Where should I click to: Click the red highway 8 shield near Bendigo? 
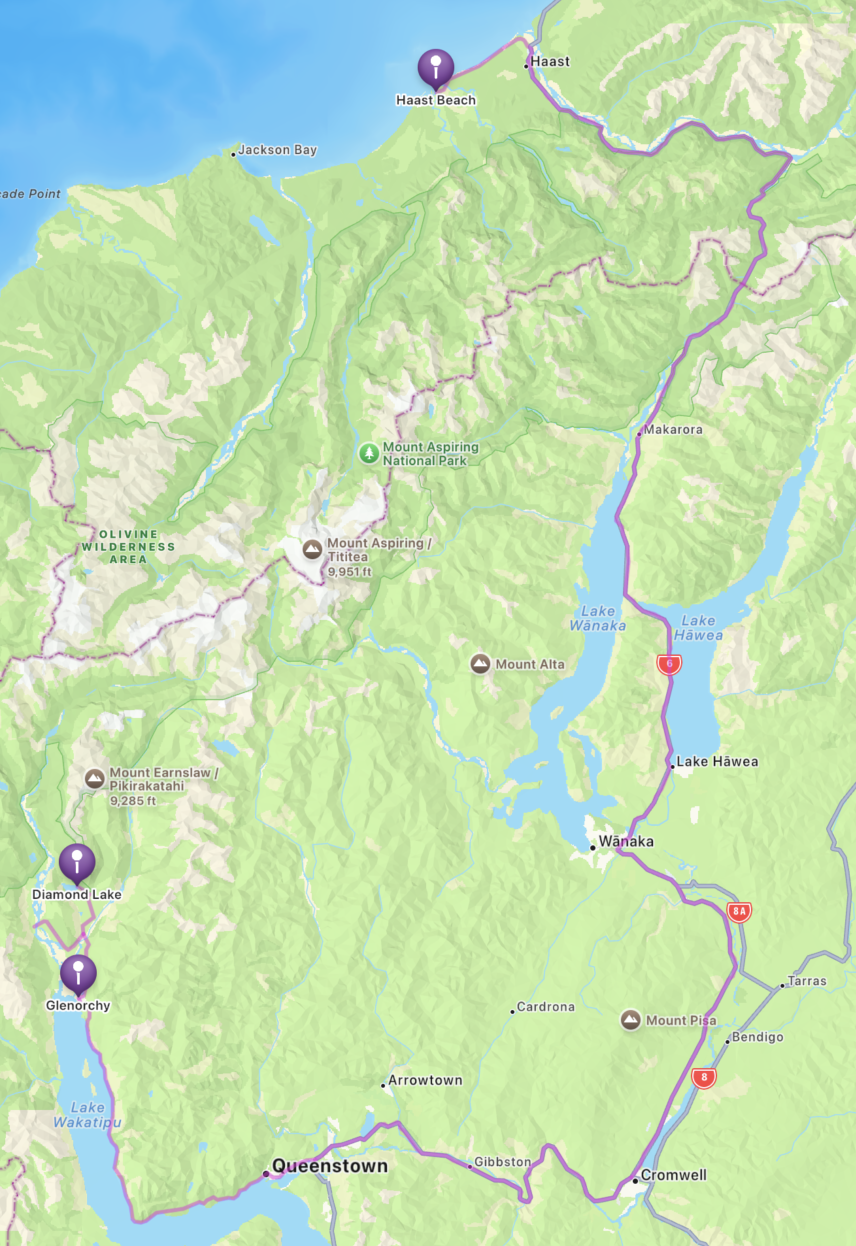coord(705,1077)
